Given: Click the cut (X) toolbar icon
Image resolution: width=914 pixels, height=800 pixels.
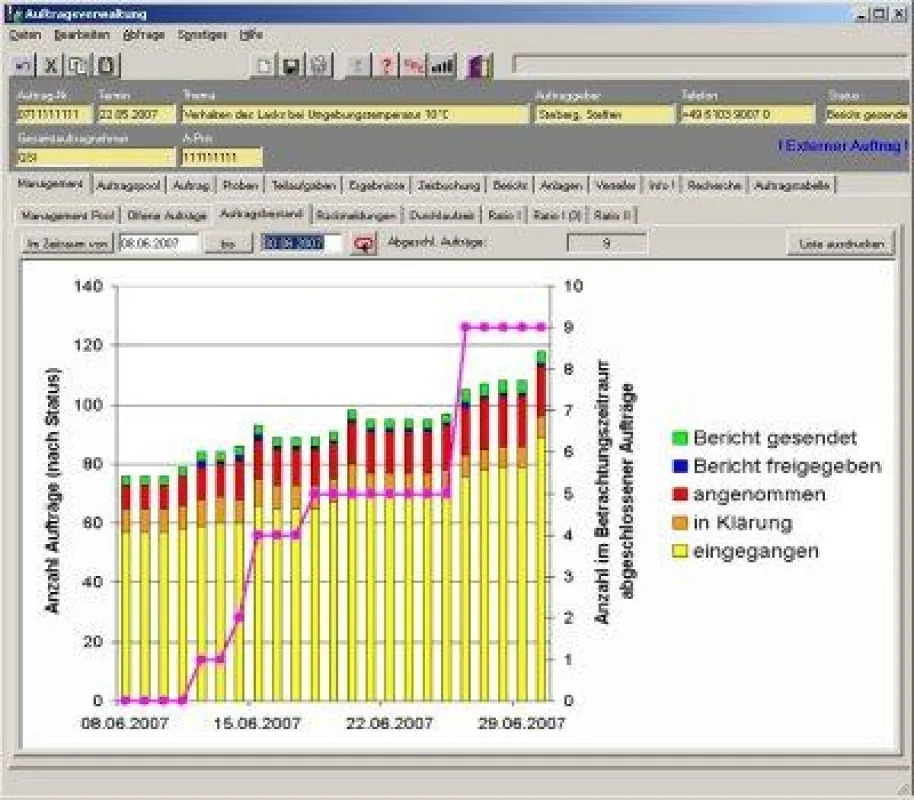Looking at the screenshot, I should point(51,66).
